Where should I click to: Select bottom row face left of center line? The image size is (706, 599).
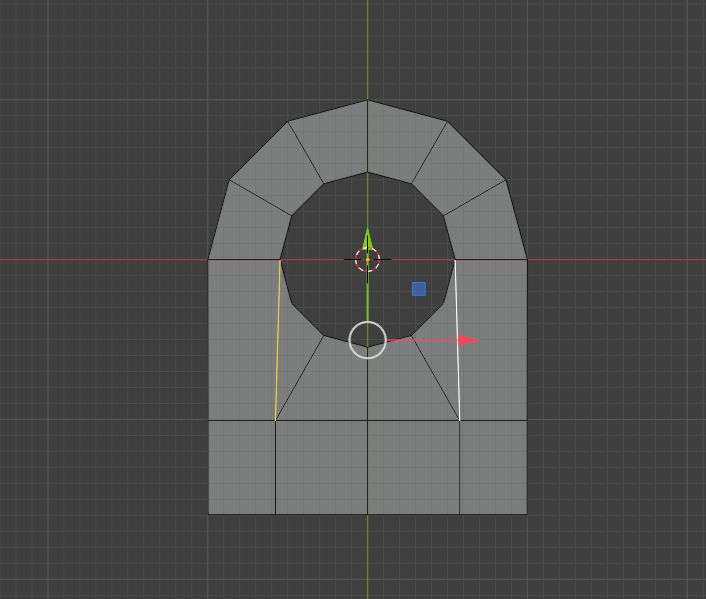321,467
